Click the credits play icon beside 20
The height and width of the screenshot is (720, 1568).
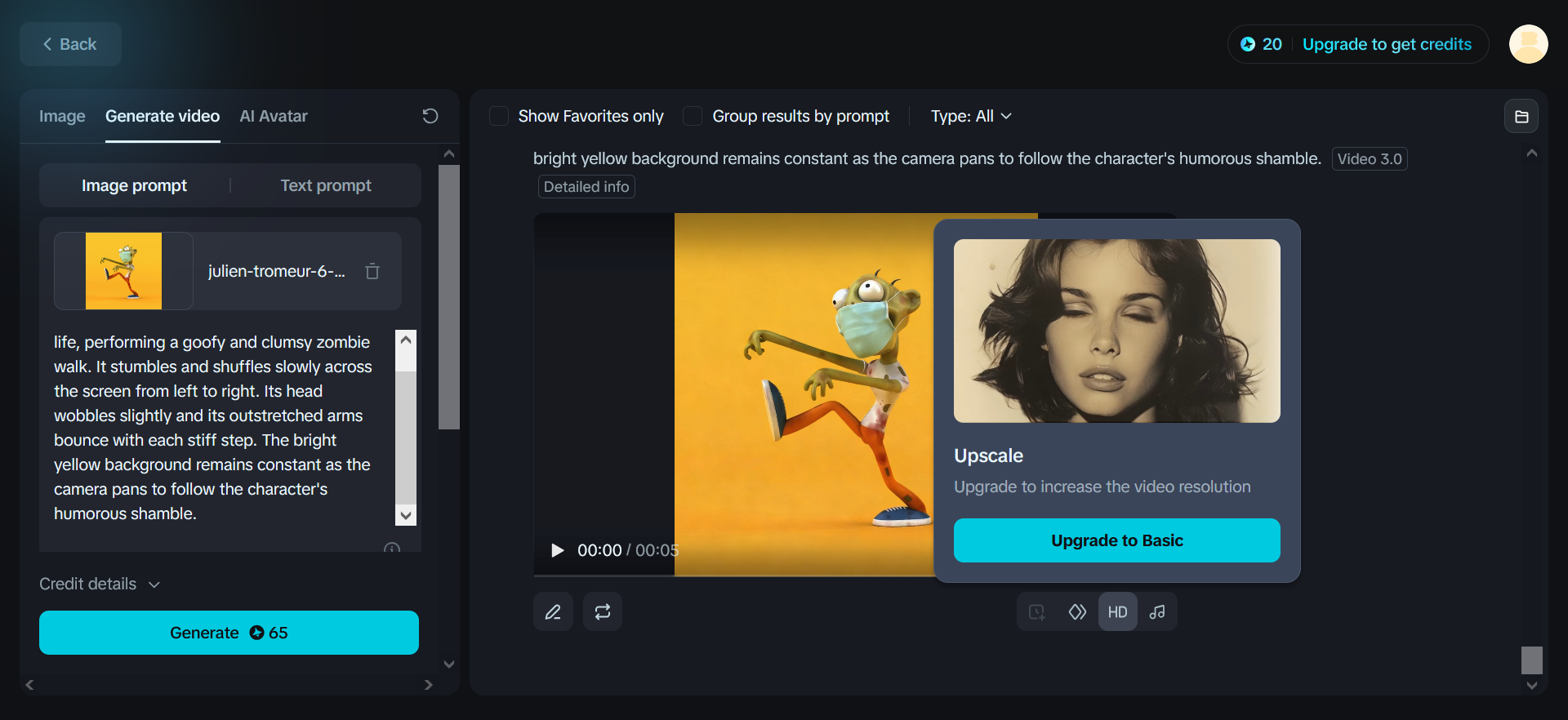coord(1248,44)
